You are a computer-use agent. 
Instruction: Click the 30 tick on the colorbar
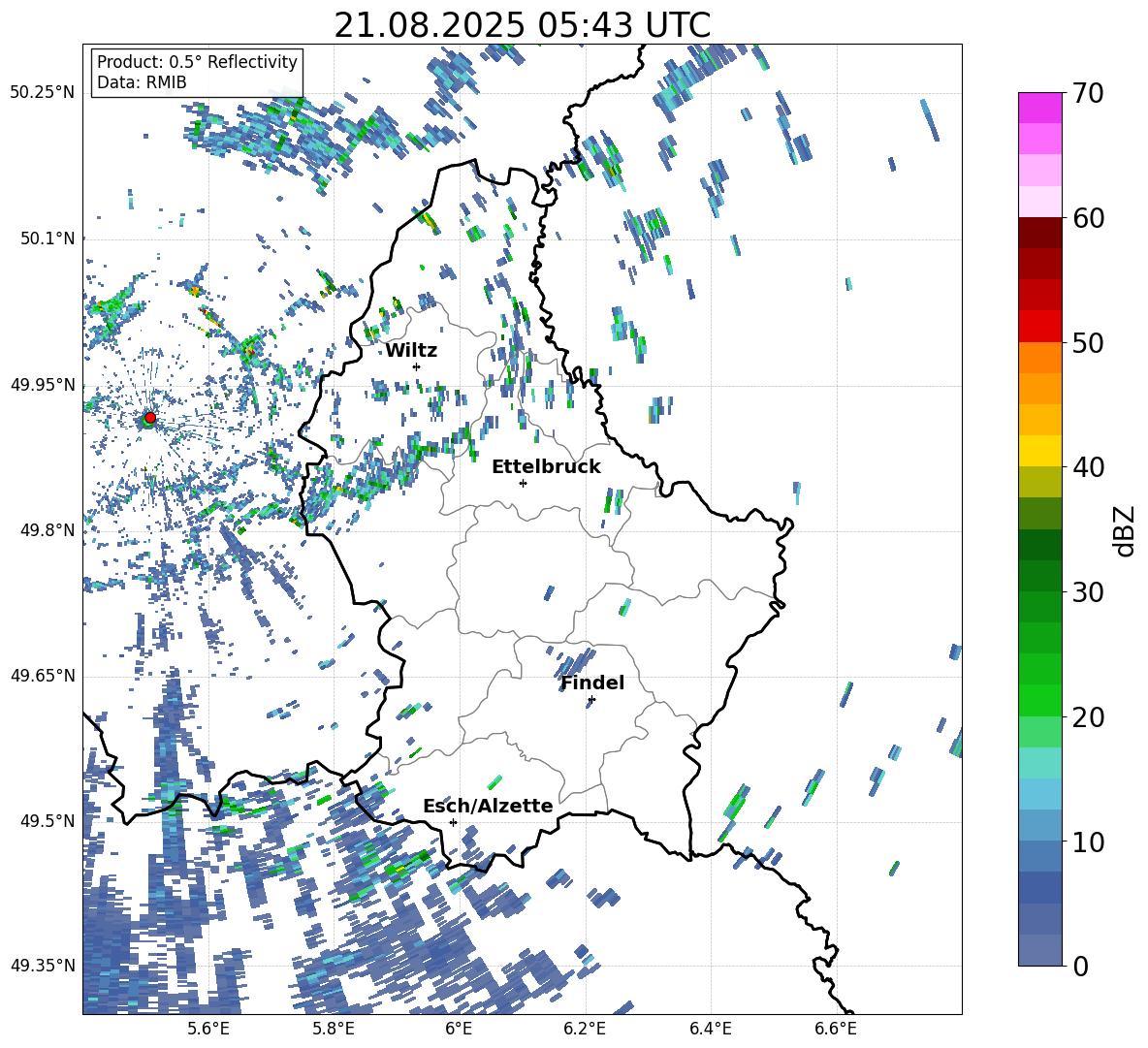pyautogui.click(x=1088, y=592)
